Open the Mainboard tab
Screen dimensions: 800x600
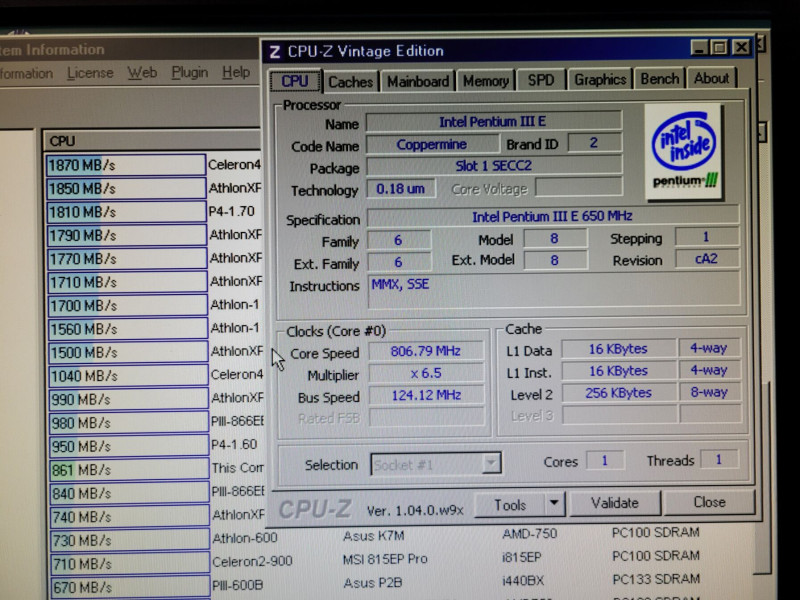(x=418, y=81)
